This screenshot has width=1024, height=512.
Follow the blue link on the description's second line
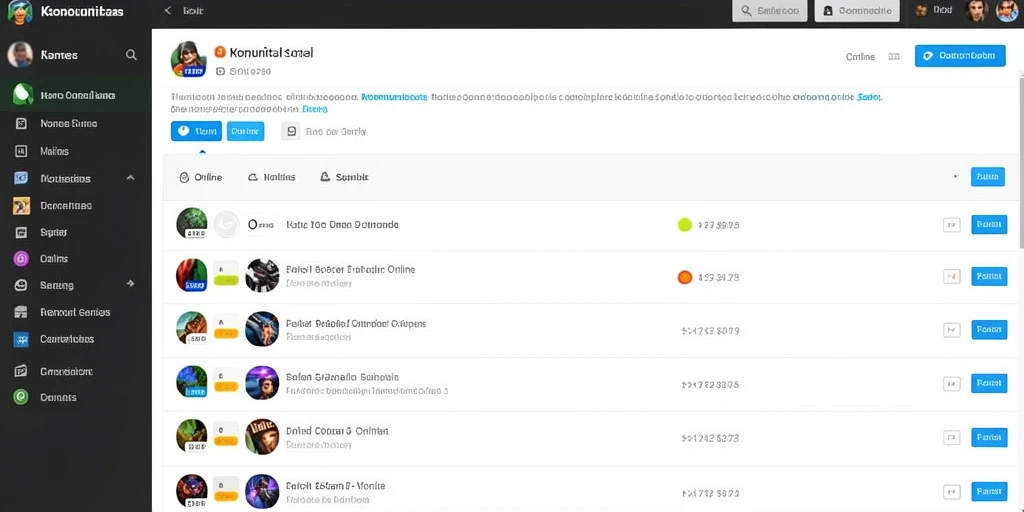point(314,109)
